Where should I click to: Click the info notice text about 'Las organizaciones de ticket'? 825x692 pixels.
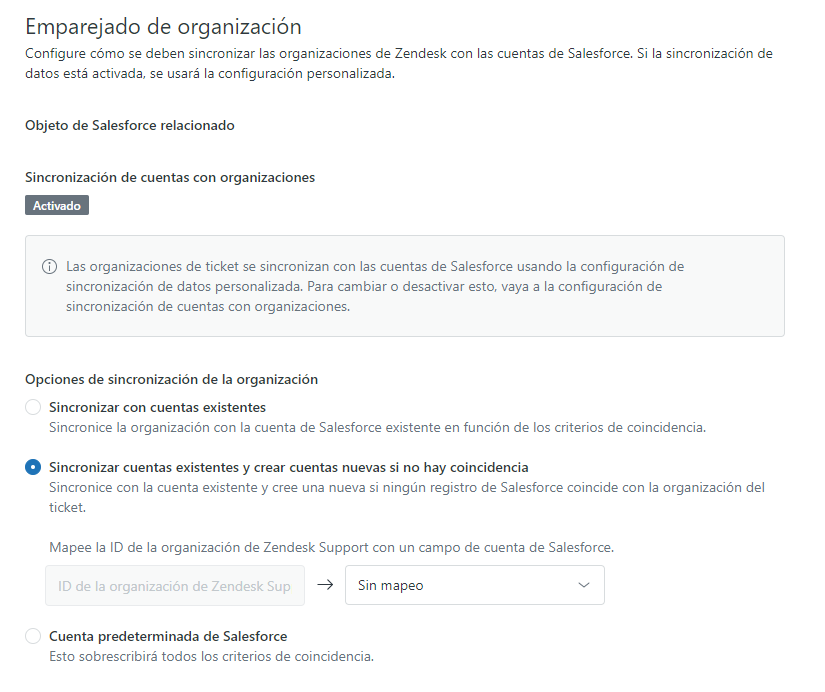375,286
